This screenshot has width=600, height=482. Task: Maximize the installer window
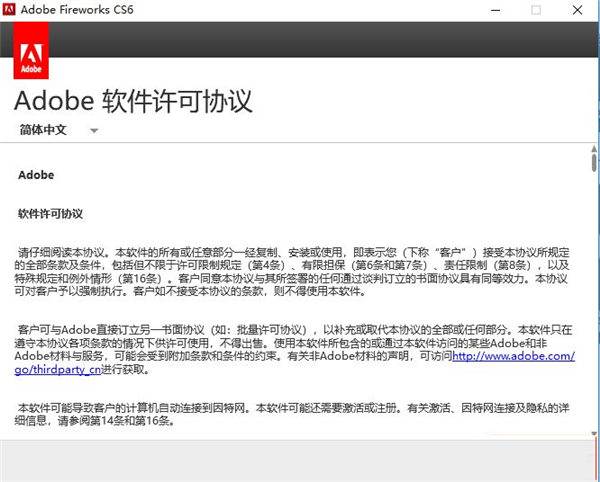(536, 10)
